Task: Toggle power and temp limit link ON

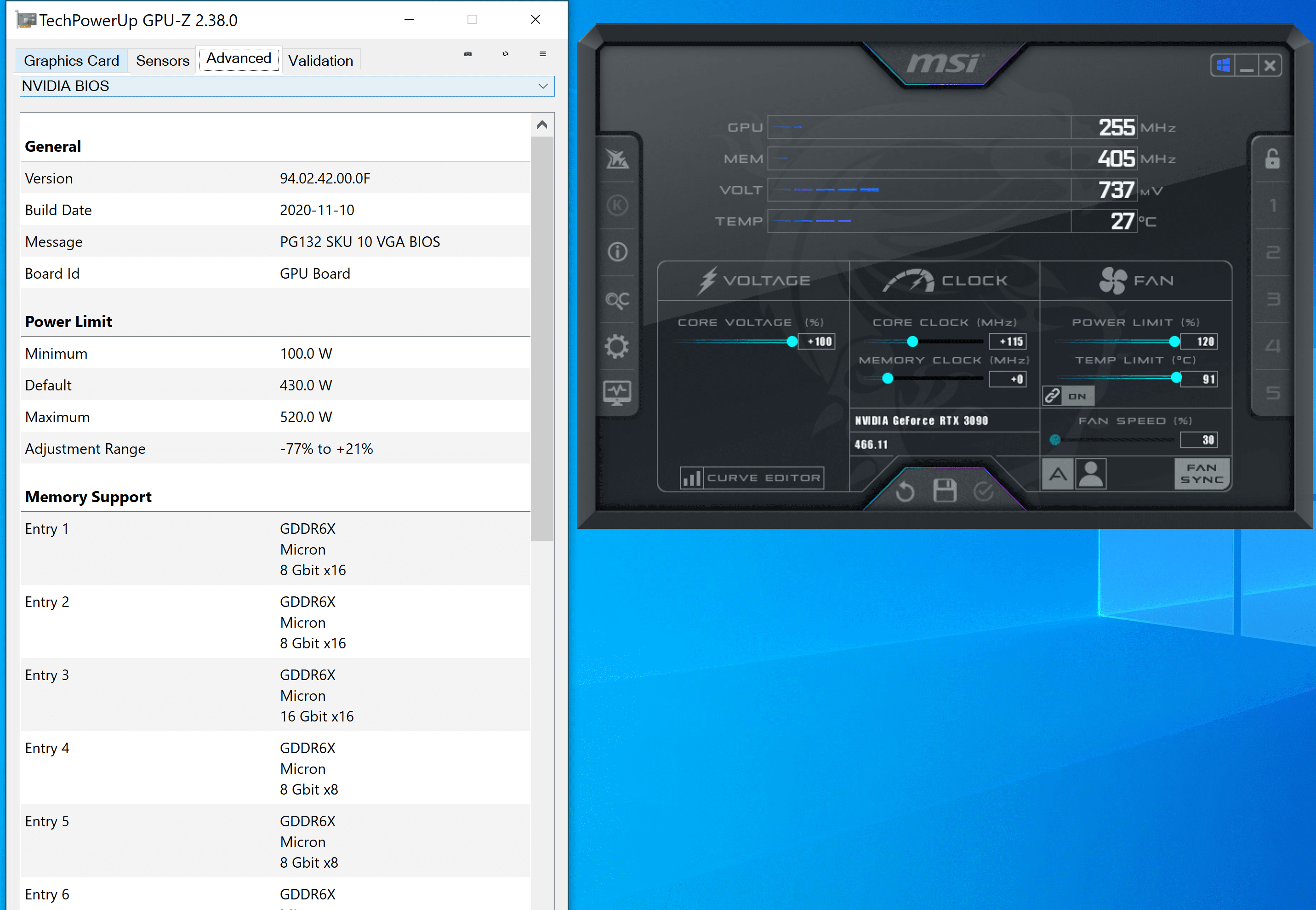Action: point(1068,396)
